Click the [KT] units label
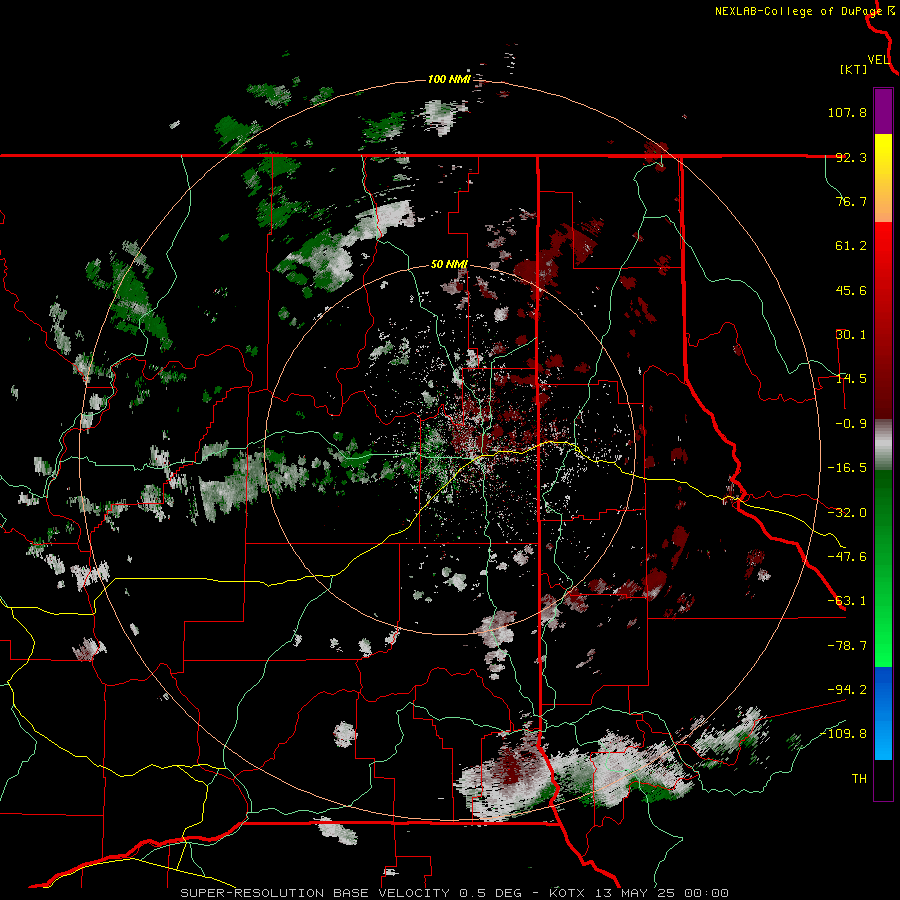The width and height of the screenshot is (900, 900). click(854, 69)
